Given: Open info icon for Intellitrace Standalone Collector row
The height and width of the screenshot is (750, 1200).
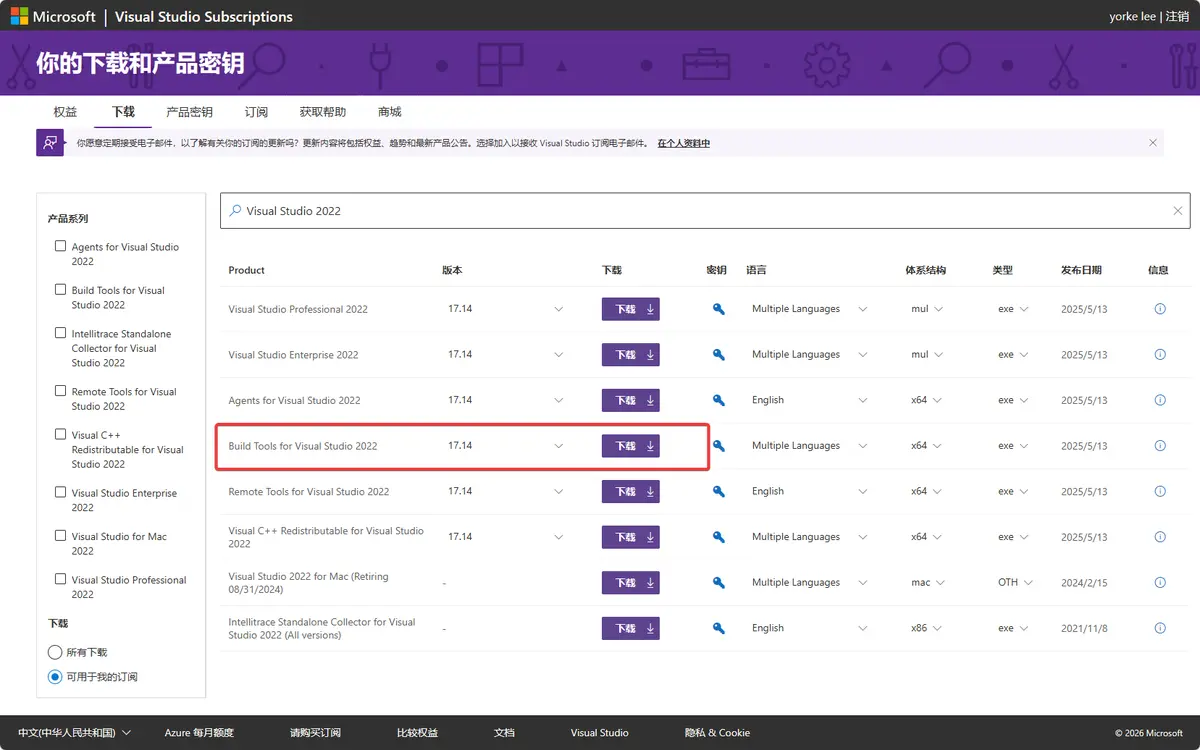Looking at the screenshot, I should (x=1160, y=628).
